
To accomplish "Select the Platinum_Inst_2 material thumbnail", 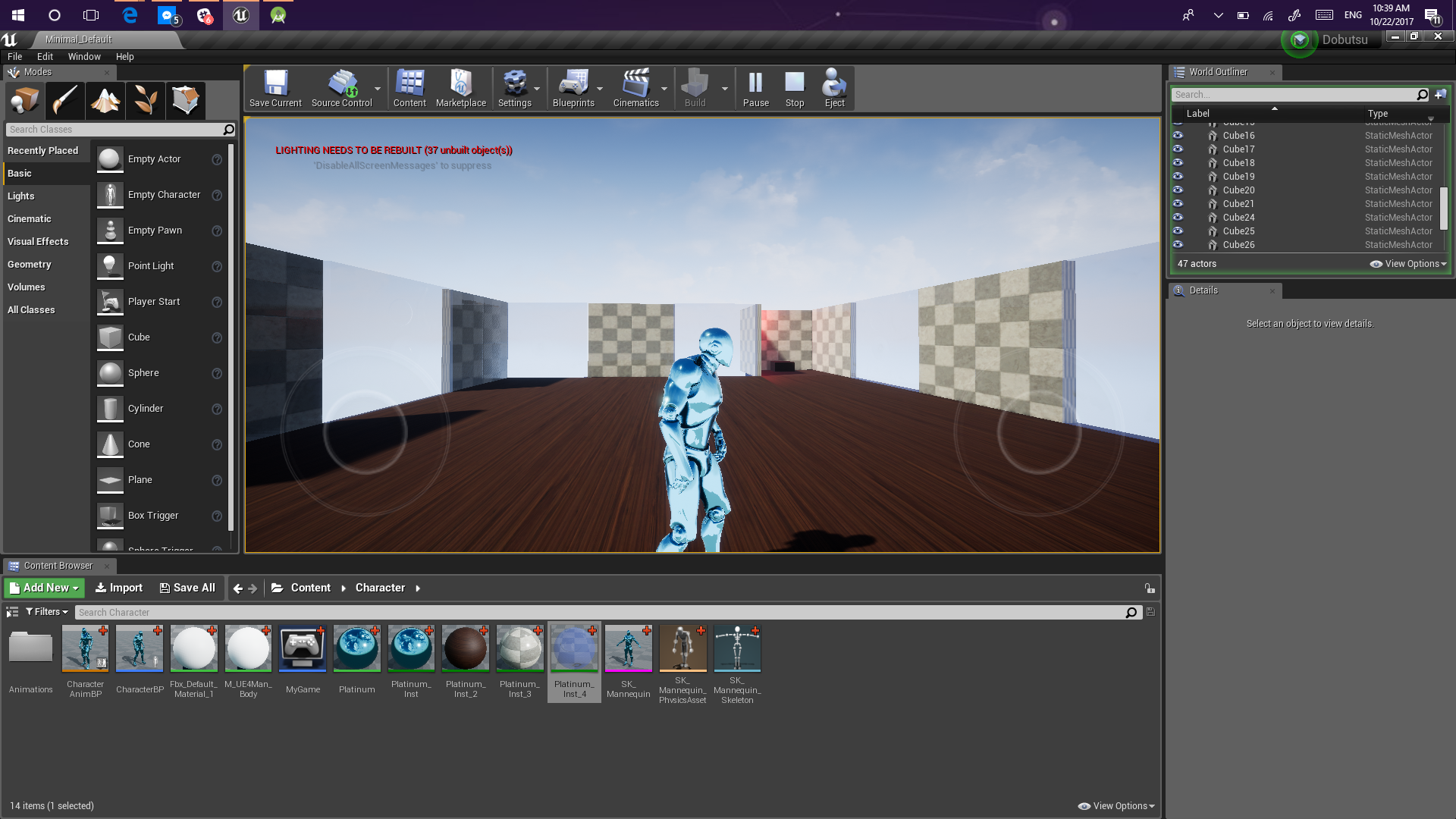I will click(465, 649).
